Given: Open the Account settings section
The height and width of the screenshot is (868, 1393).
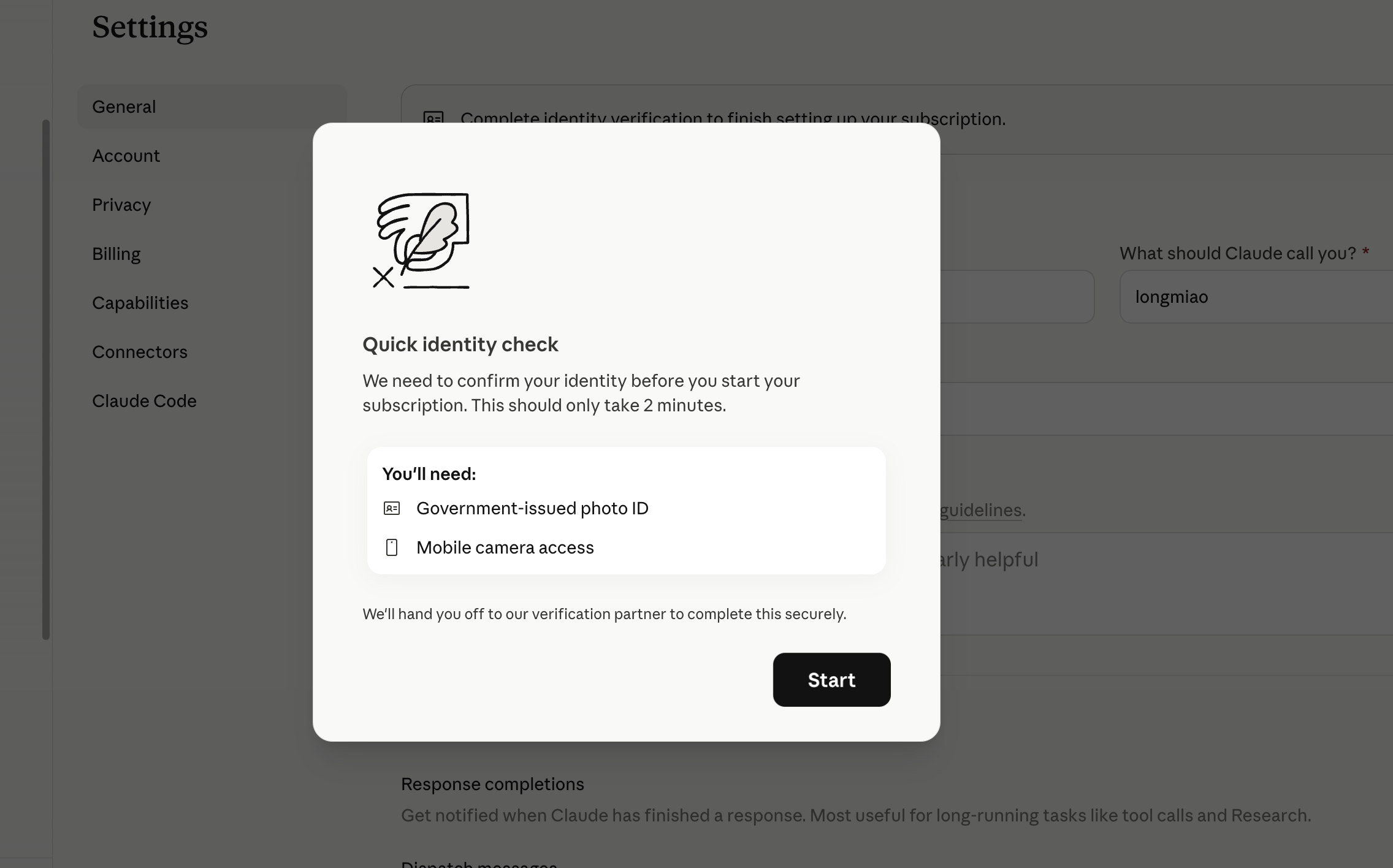Looking at the screenshot, I should point(126,156).
